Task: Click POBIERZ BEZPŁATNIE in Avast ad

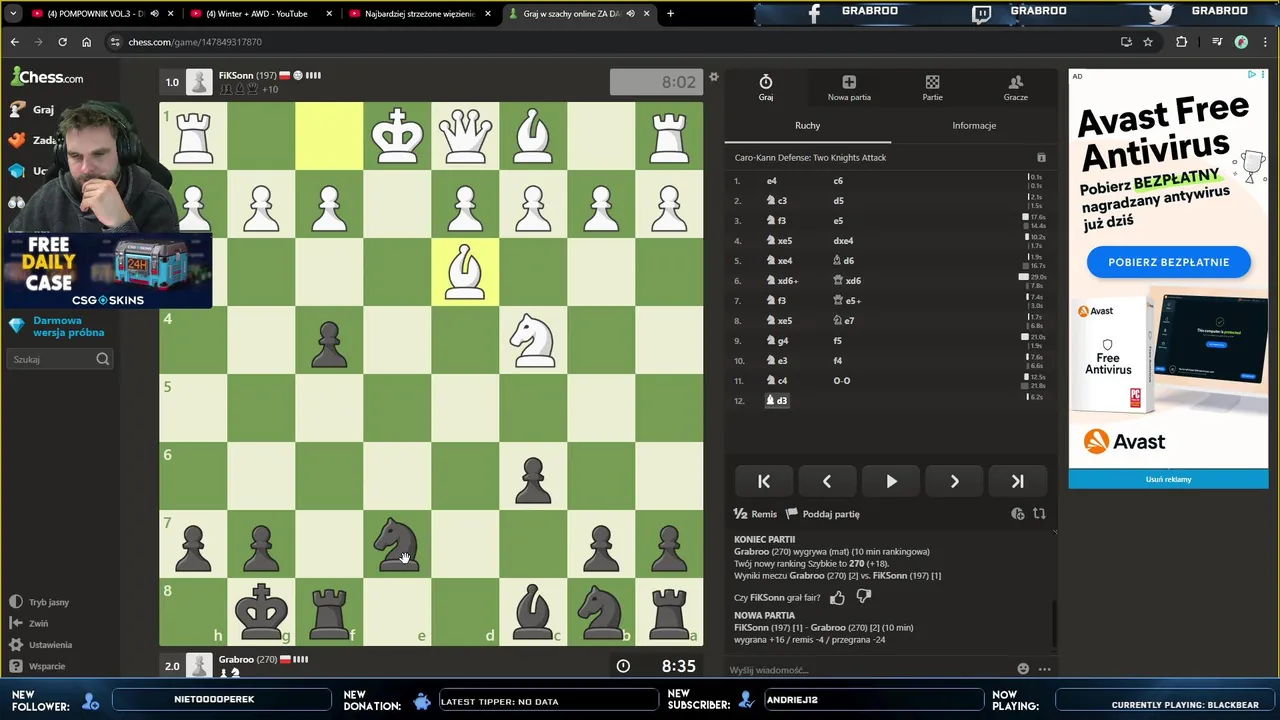Action: point(1168,262)
